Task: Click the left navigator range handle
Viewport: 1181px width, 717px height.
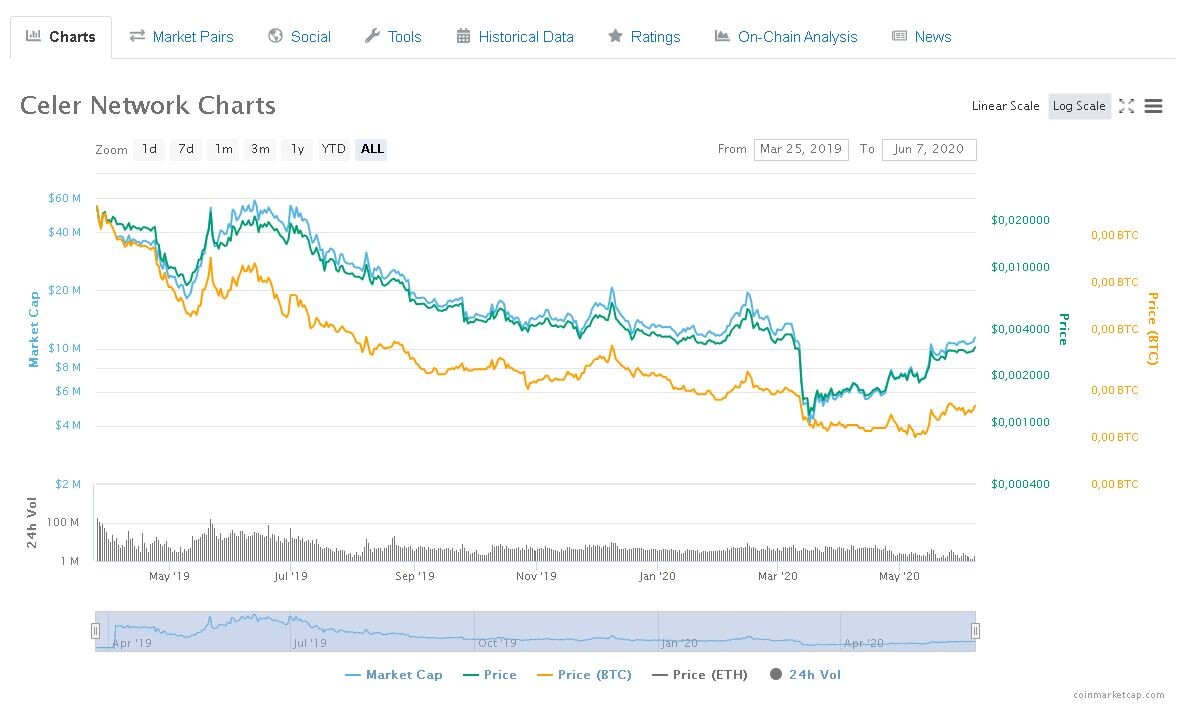Action: [x=96, y=631]
